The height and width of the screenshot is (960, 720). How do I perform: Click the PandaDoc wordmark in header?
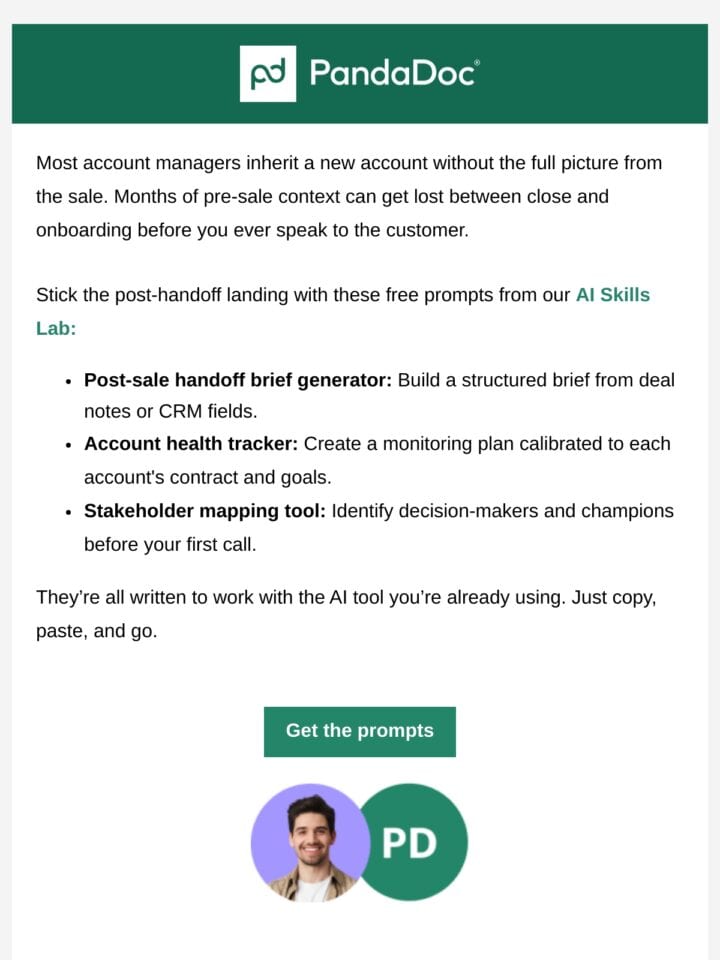392,73
